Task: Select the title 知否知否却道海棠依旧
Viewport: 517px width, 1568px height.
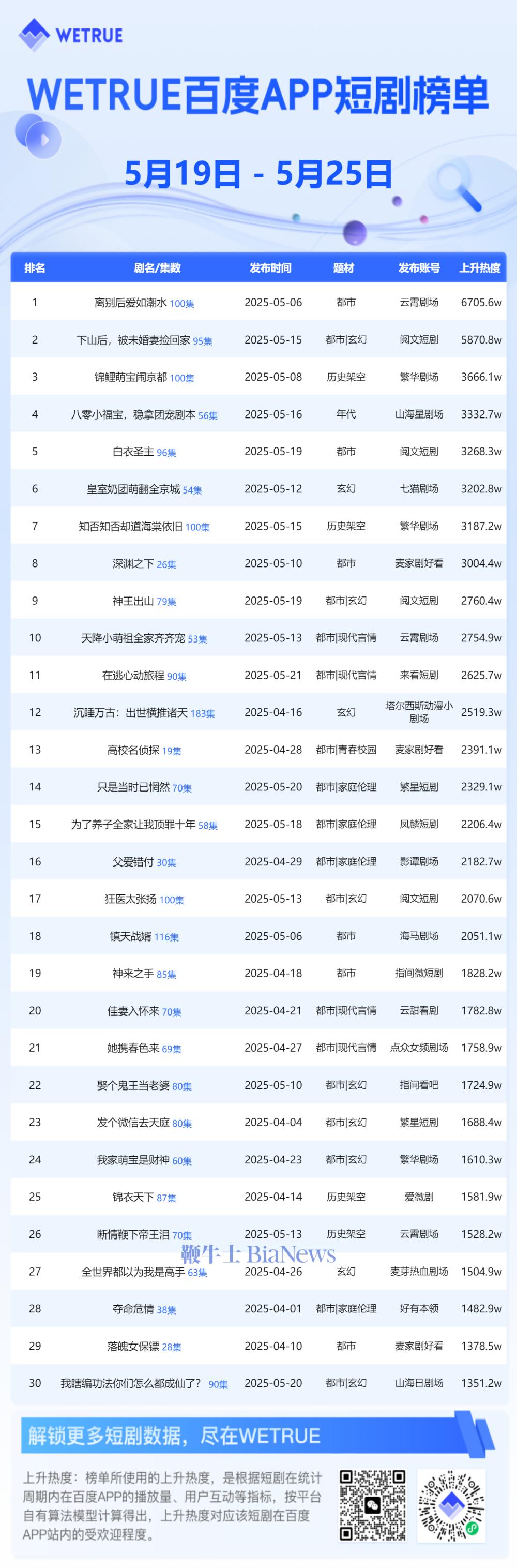Action: pos(130,526)
